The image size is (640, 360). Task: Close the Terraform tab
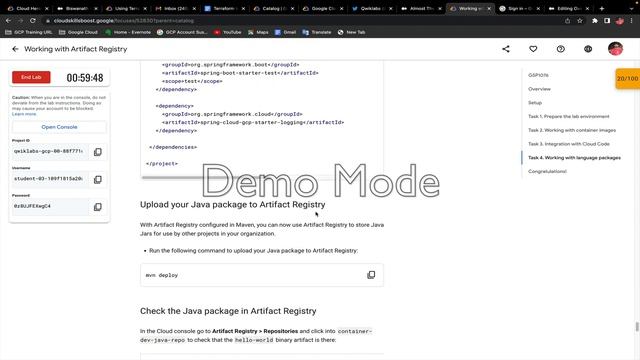[x=243, y=8]
